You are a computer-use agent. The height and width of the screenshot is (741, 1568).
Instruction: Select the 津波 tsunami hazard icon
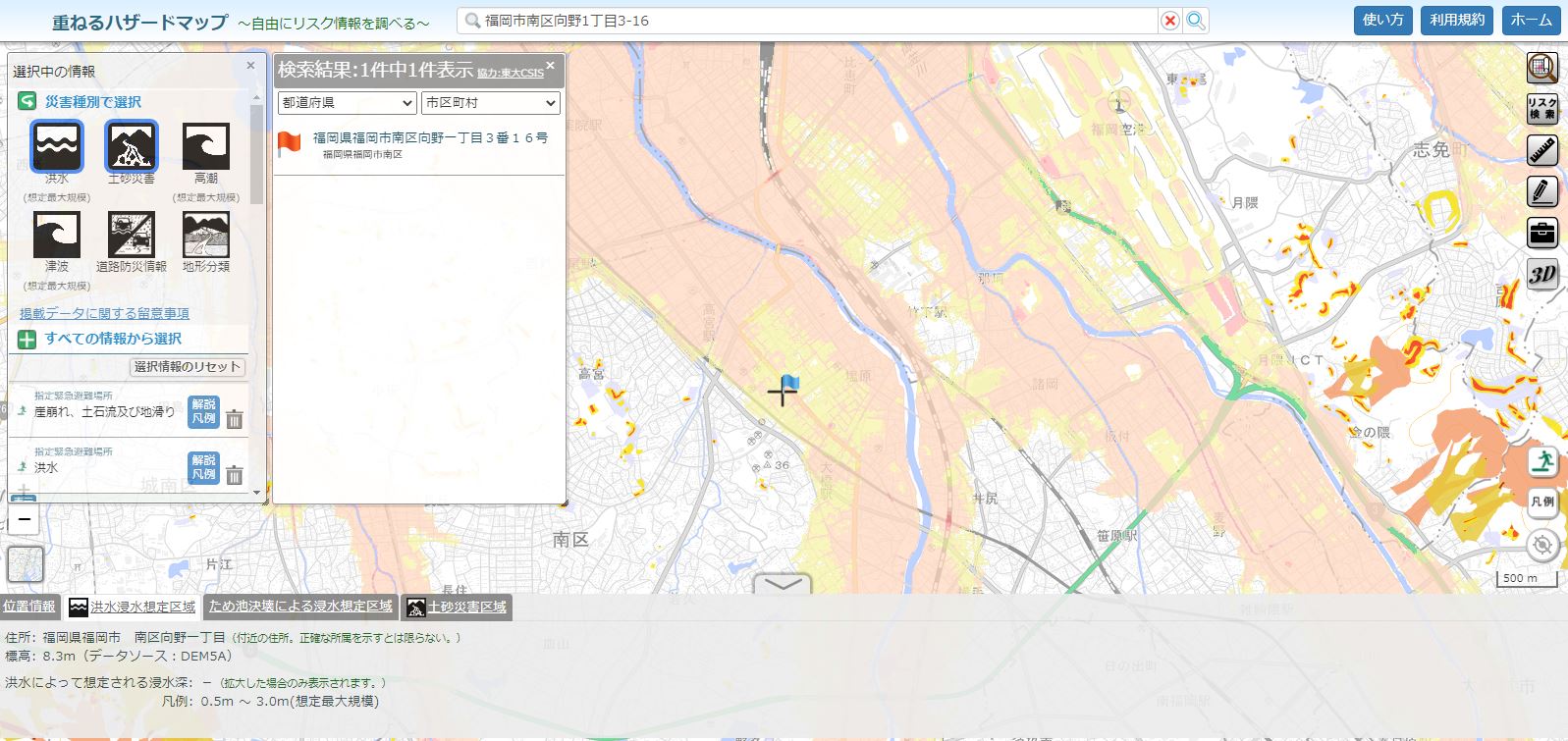coord(57,236)
